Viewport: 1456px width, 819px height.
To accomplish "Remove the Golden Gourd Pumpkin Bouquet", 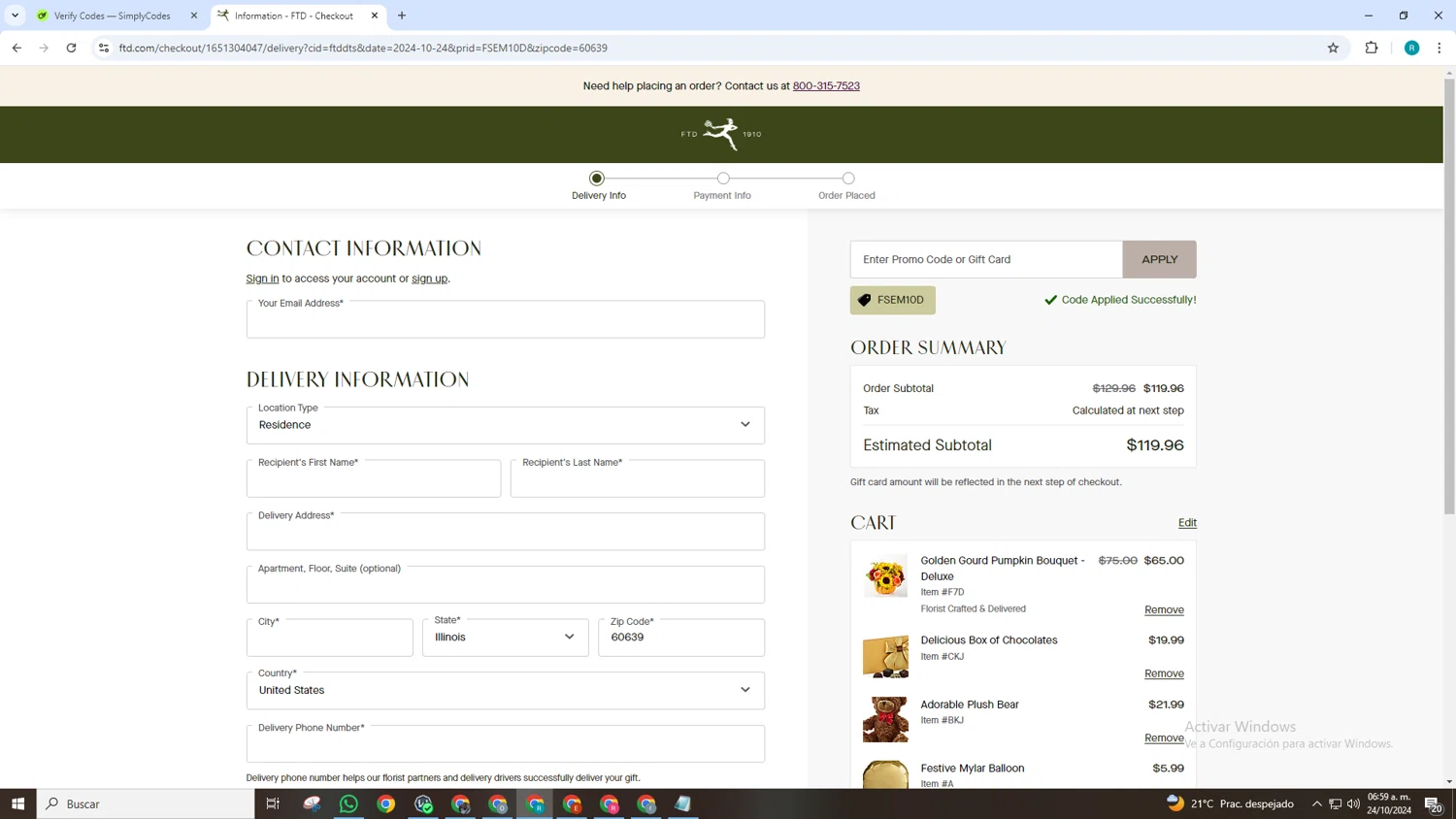I will tap(1164, 609).
